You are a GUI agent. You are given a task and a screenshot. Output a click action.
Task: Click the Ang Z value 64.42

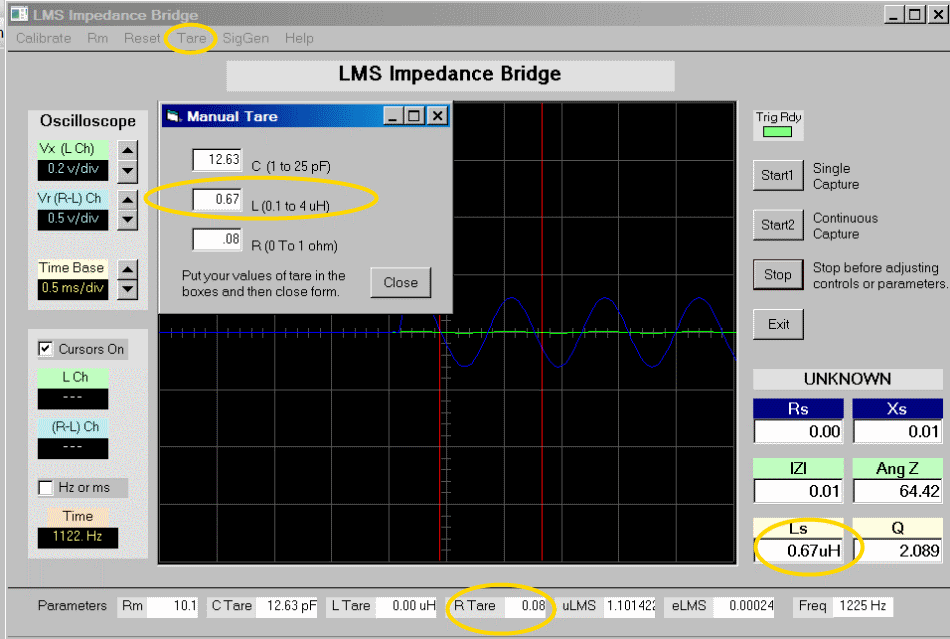point(898,491)
